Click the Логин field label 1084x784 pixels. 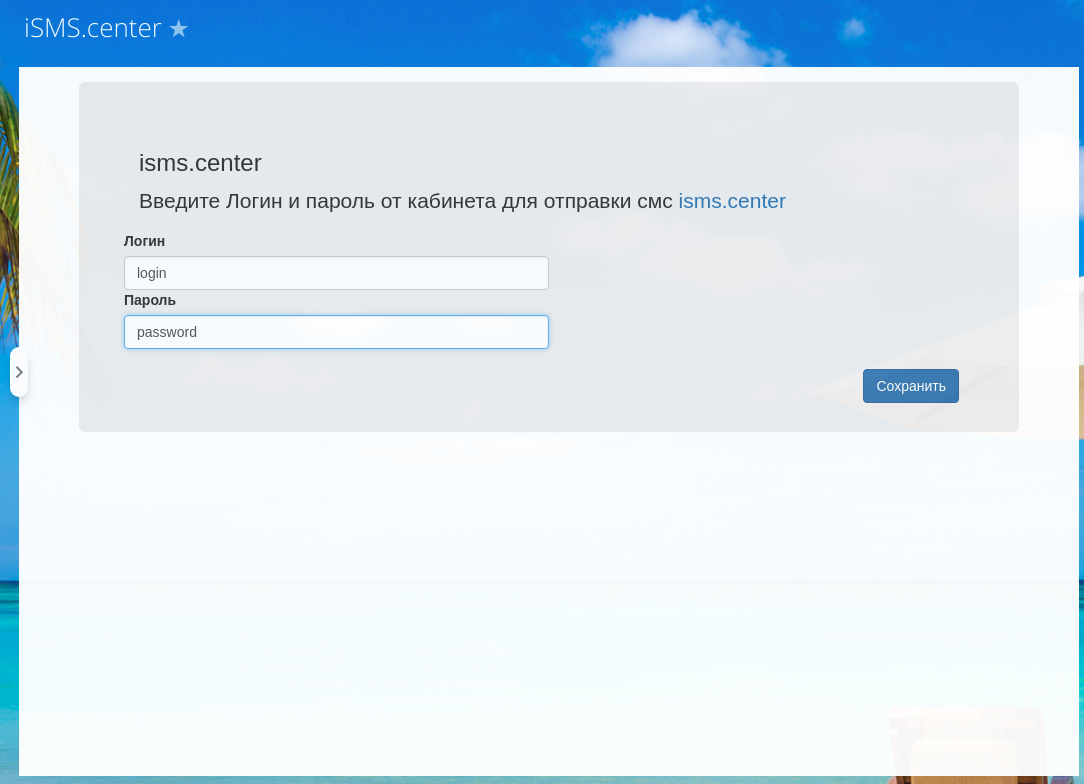(144, 241)
